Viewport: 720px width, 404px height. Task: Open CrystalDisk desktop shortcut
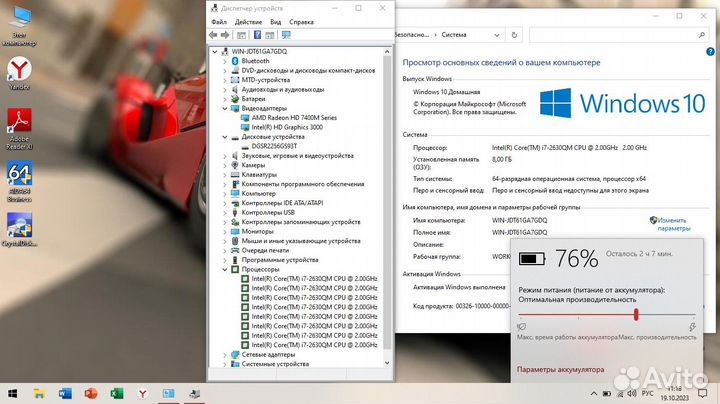19,230
